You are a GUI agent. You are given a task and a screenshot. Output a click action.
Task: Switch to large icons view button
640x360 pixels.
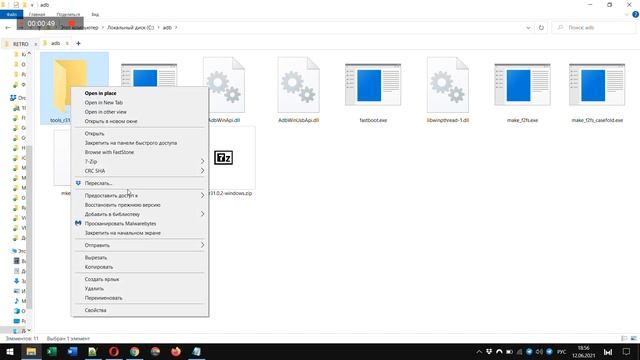(634, 338)
